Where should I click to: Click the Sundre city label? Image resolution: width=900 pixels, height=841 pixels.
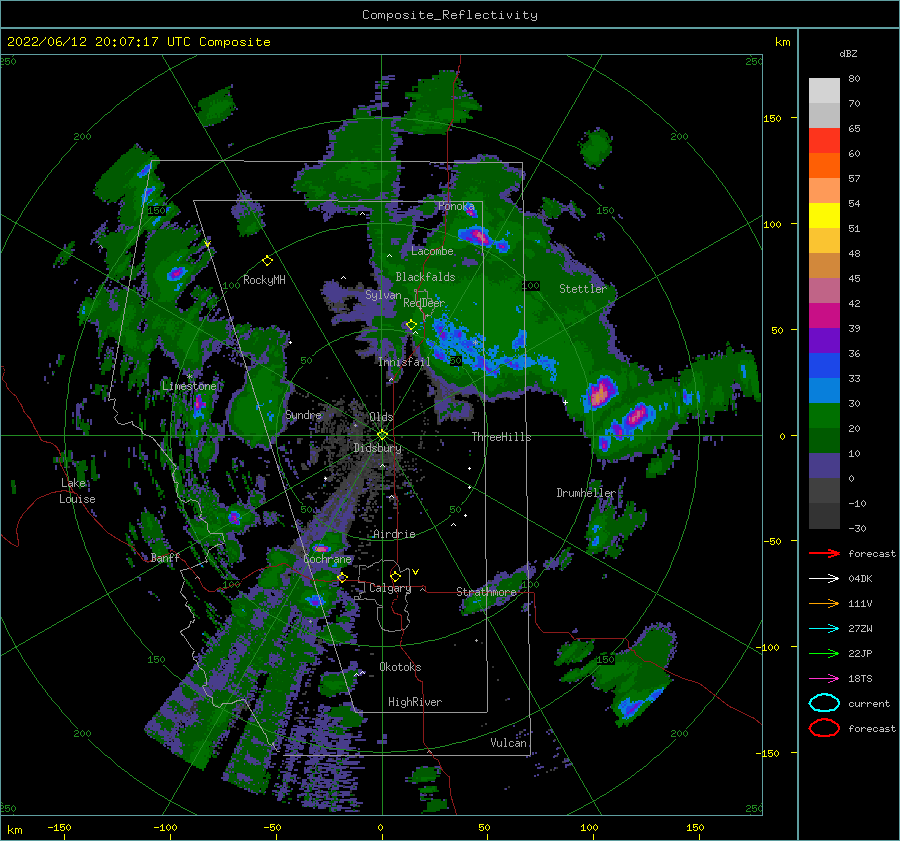tap(303, 414)
